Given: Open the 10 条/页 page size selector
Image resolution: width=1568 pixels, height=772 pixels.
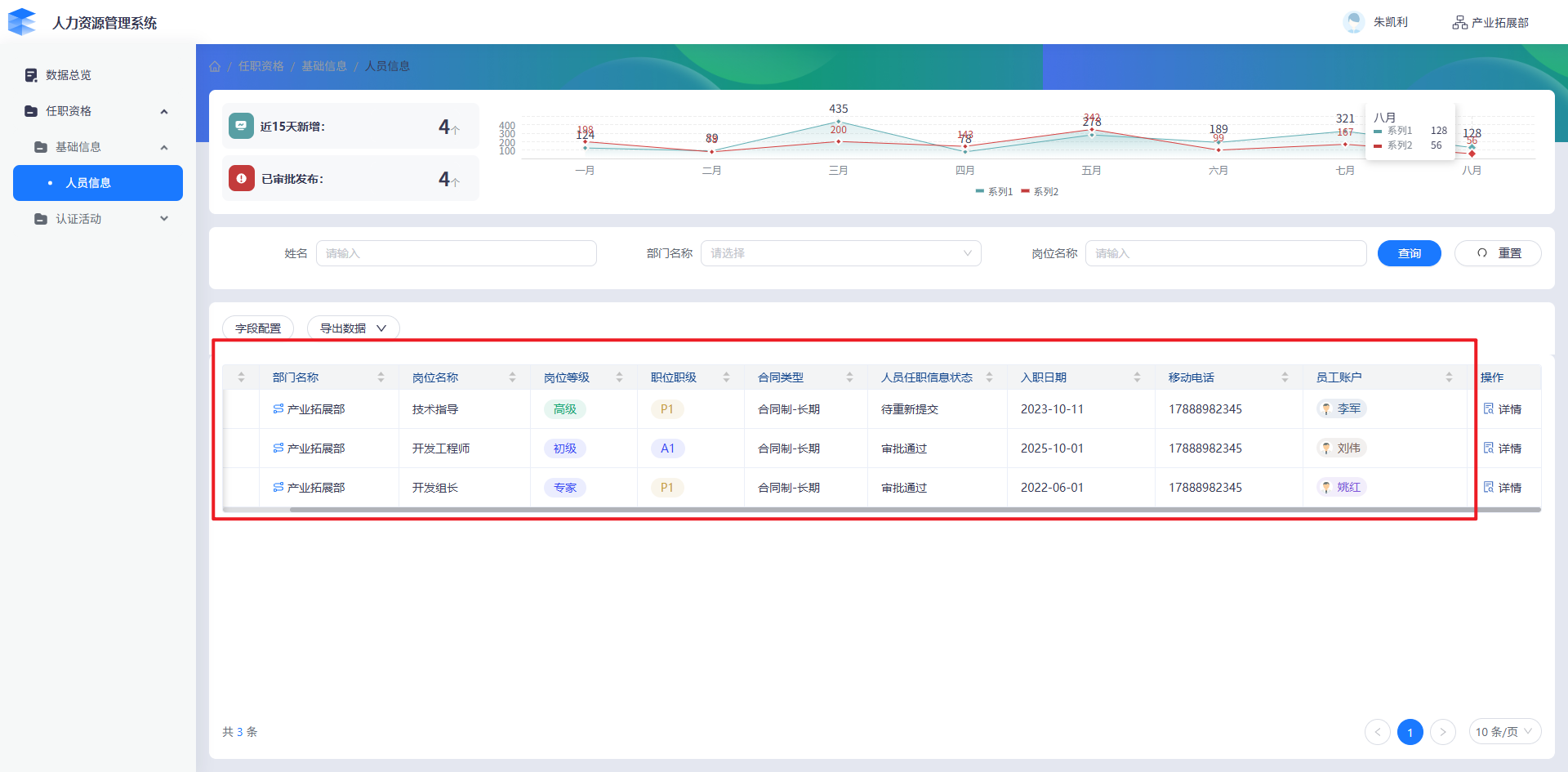Looking at the screenshot, I should coord(1503,732).
